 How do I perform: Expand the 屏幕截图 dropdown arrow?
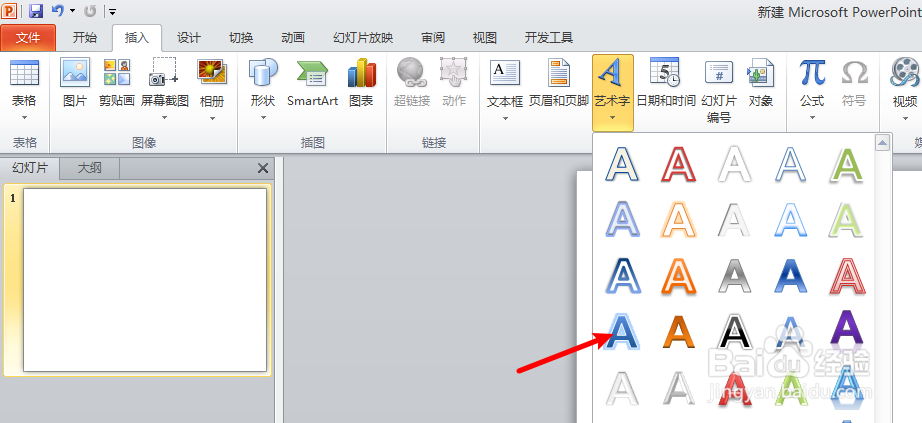point(165,118)
